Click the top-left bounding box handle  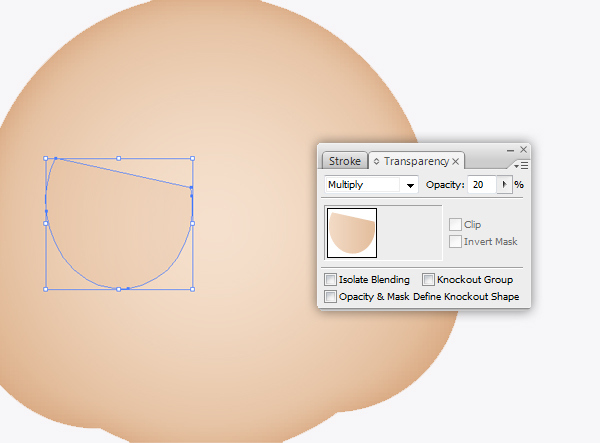[x=46, y=158]
